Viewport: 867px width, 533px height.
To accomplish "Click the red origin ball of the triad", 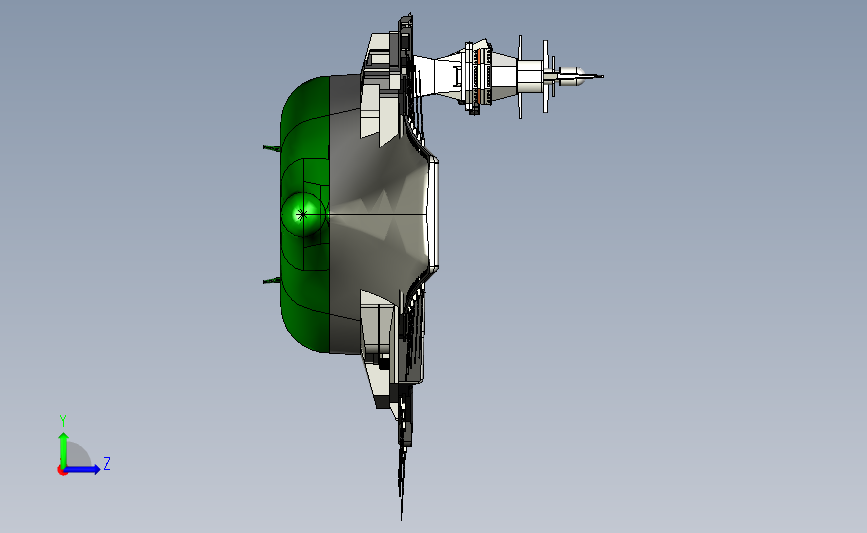I will 62,471.
